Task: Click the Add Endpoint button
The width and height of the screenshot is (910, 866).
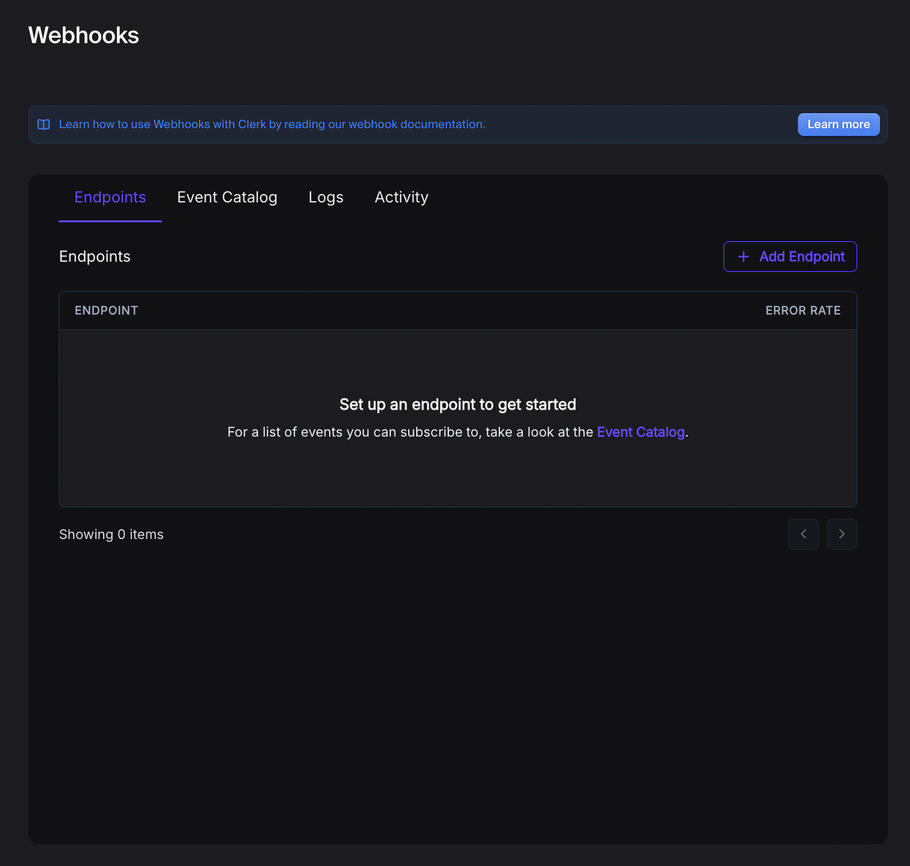Action: pos(790,256)
